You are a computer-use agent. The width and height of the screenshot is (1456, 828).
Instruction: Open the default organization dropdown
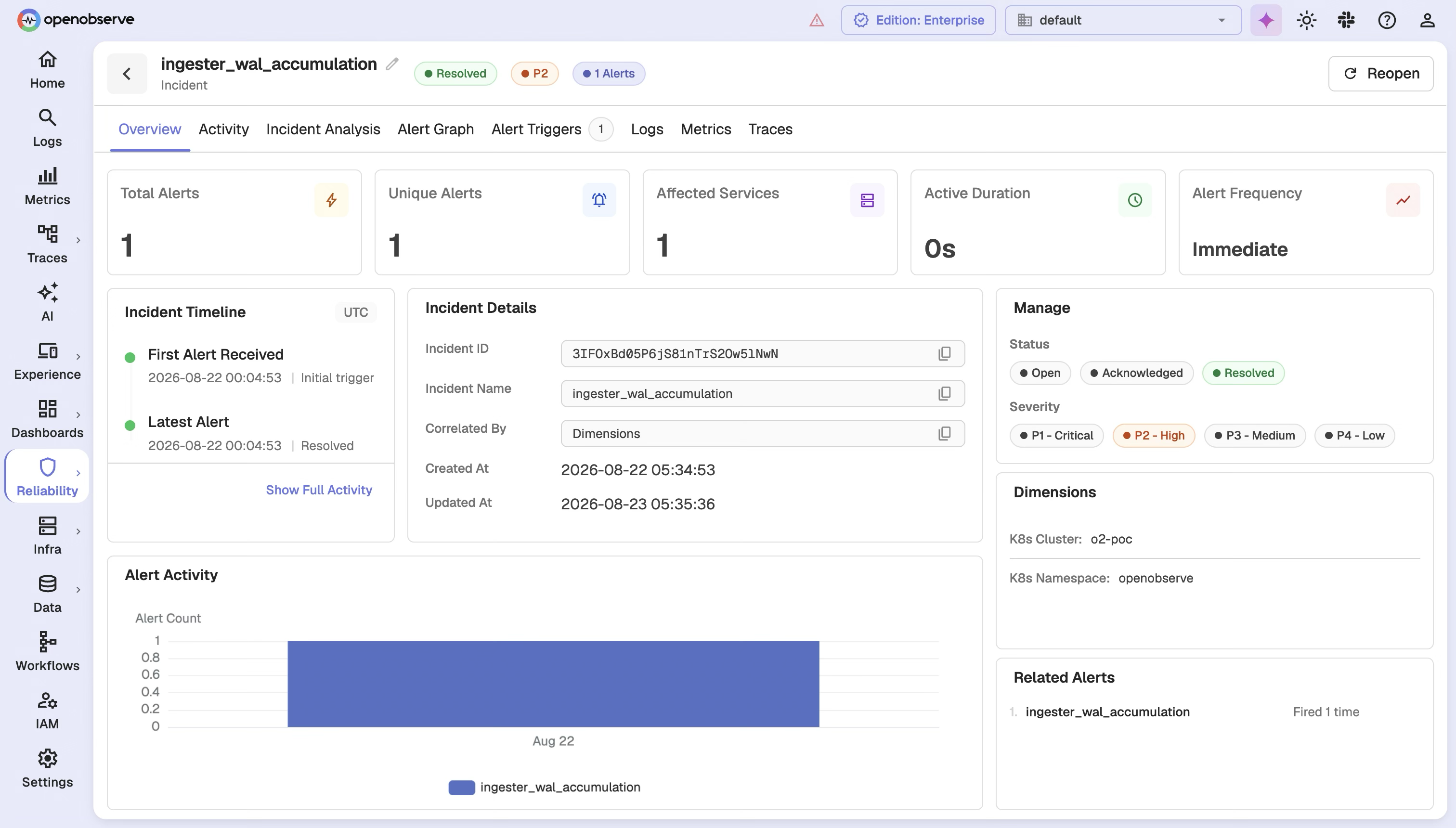(1123, 21)
